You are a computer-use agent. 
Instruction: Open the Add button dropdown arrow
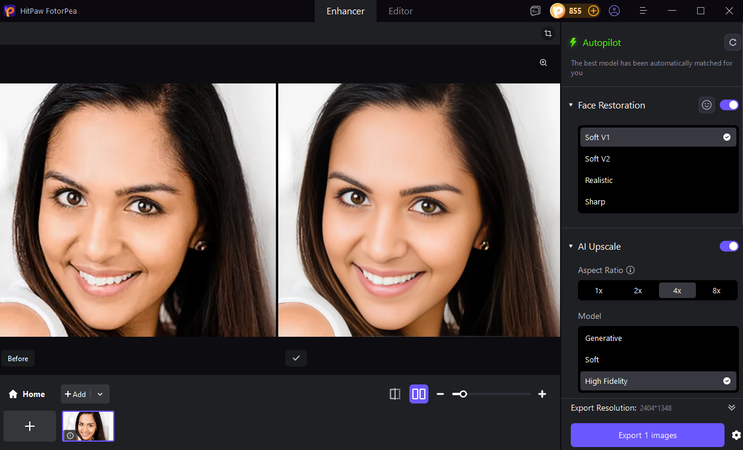pos(100,394)
